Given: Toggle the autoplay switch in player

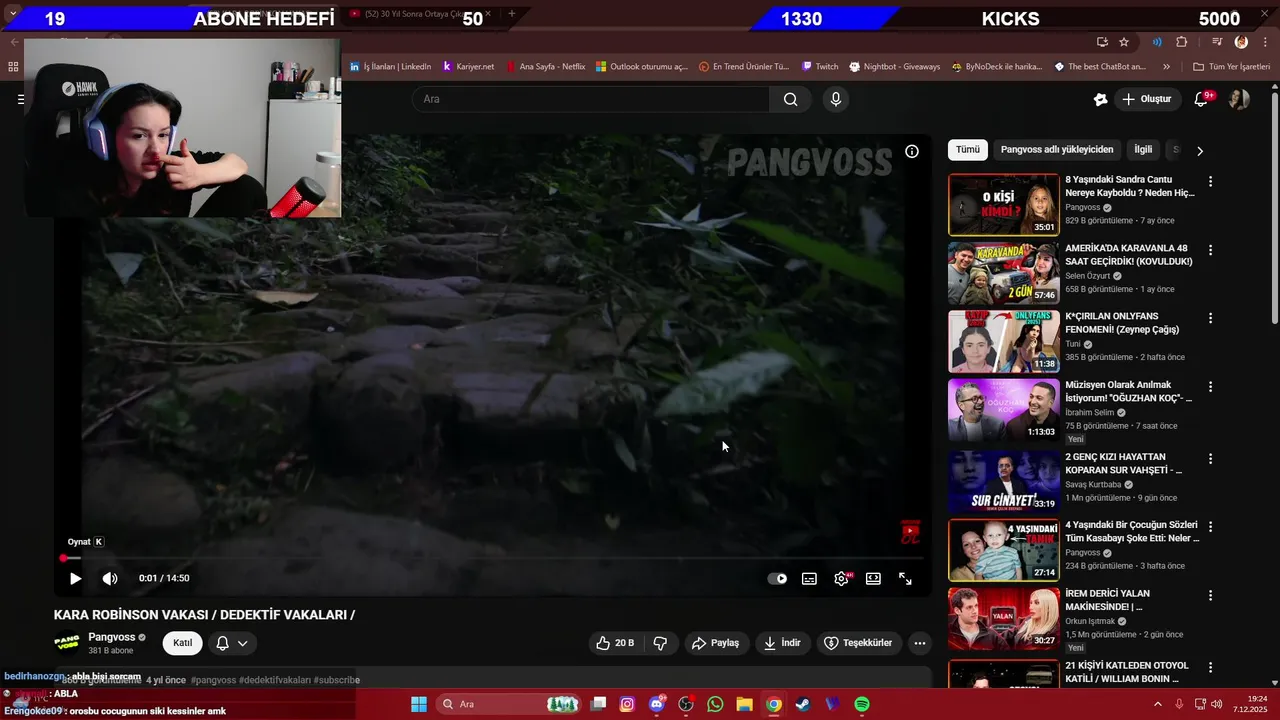Looking at the screenshot, I should coord(777,578).
